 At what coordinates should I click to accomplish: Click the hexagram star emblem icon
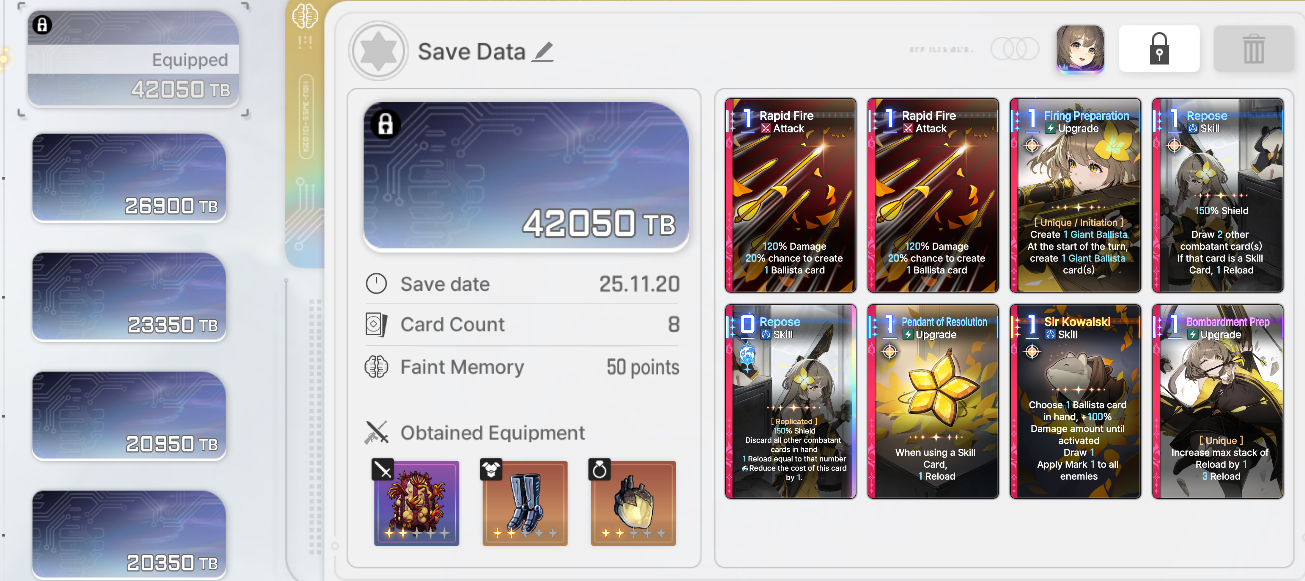click(x=378, y=51)
